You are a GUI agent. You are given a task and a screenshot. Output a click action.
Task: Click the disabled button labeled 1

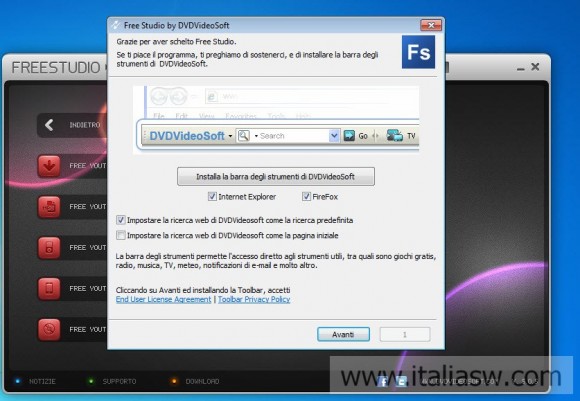405,334
